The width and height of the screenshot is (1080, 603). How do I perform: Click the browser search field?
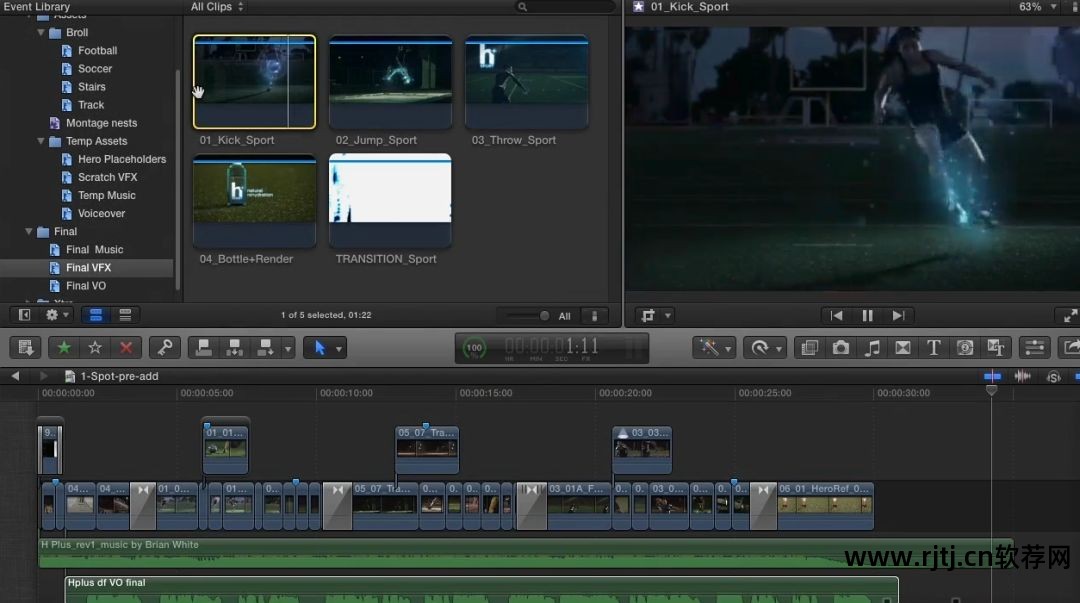coord(565,7)
